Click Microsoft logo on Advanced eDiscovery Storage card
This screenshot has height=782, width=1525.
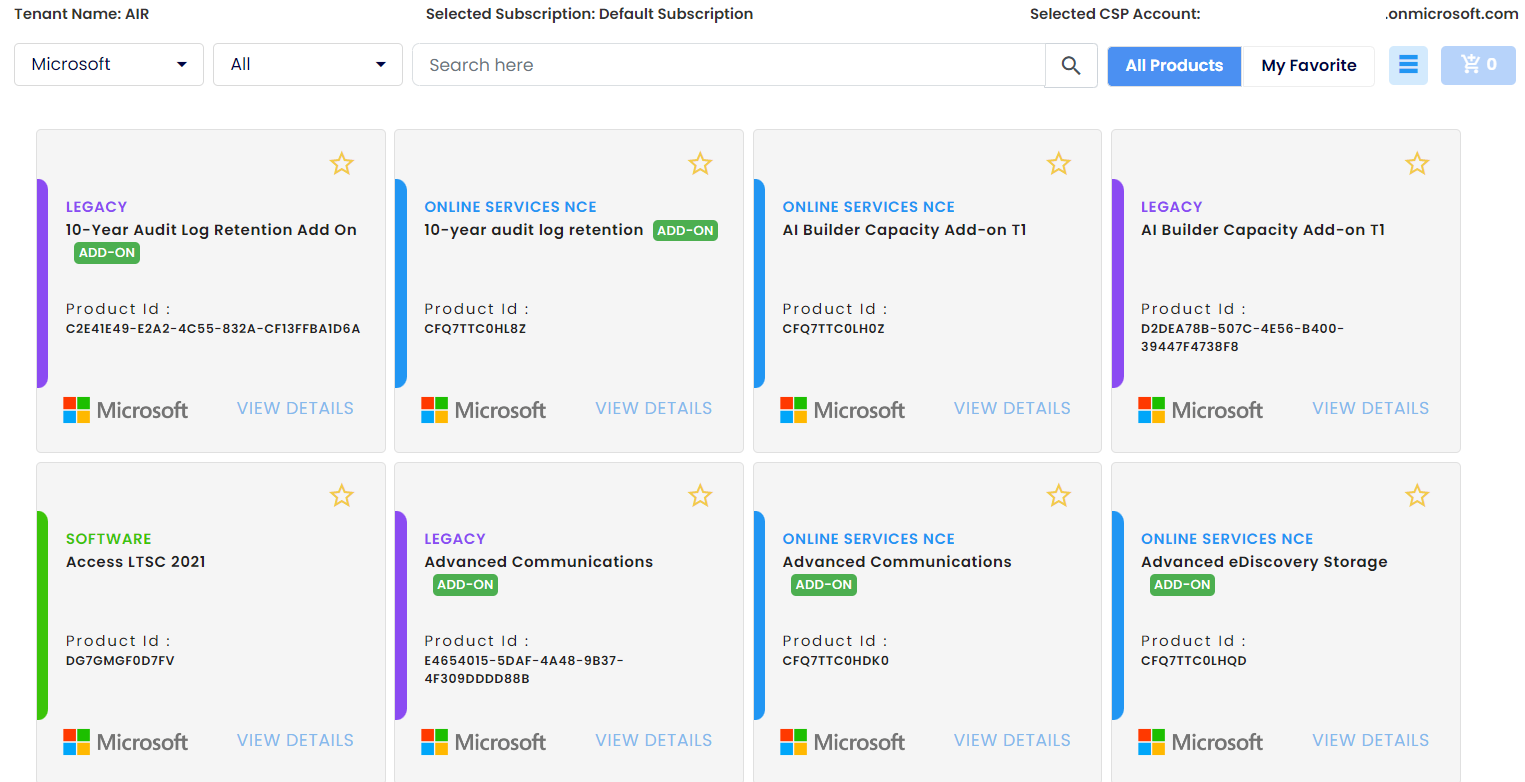[1201, 742]
